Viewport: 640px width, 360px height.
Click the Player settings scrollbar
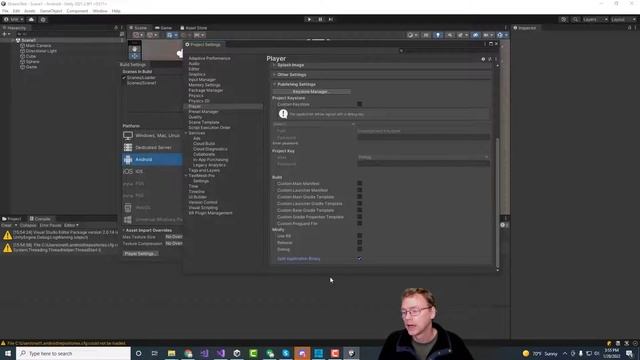pos(497,203)
